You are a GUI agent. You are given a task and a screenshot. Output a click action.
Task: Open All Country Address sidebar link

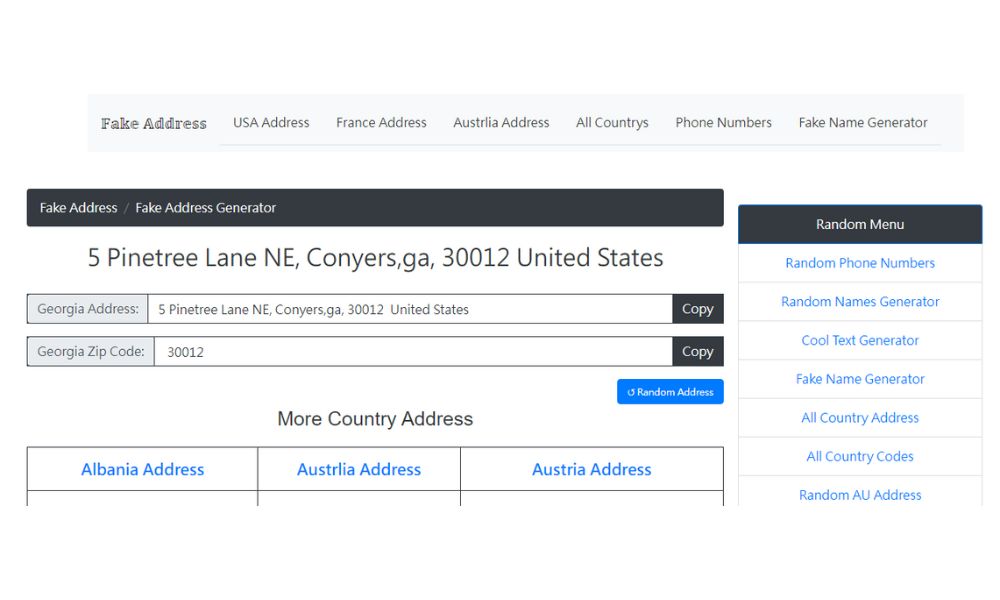(x=860, y=418)
